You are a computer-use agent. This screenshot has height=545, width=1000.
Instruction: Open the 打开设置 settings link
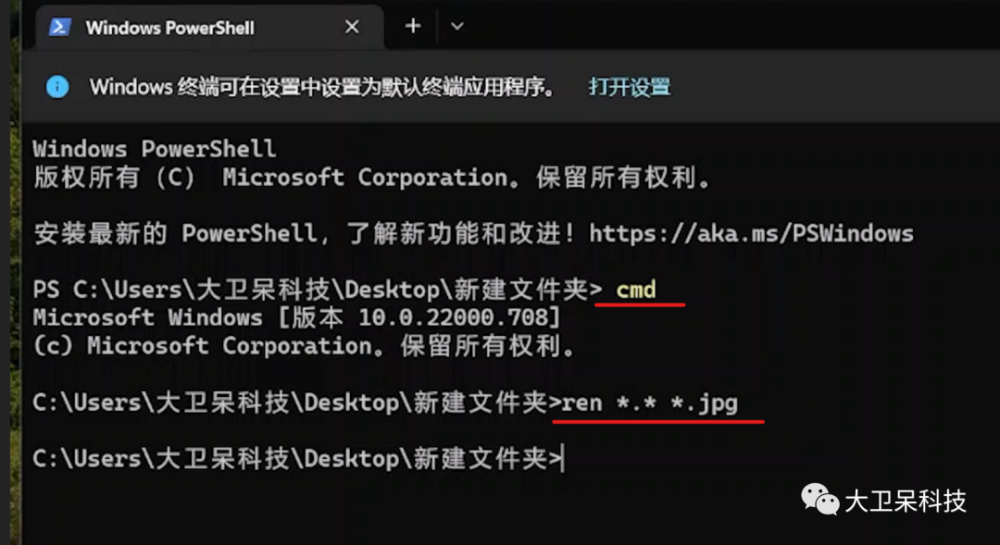[629, 86]
